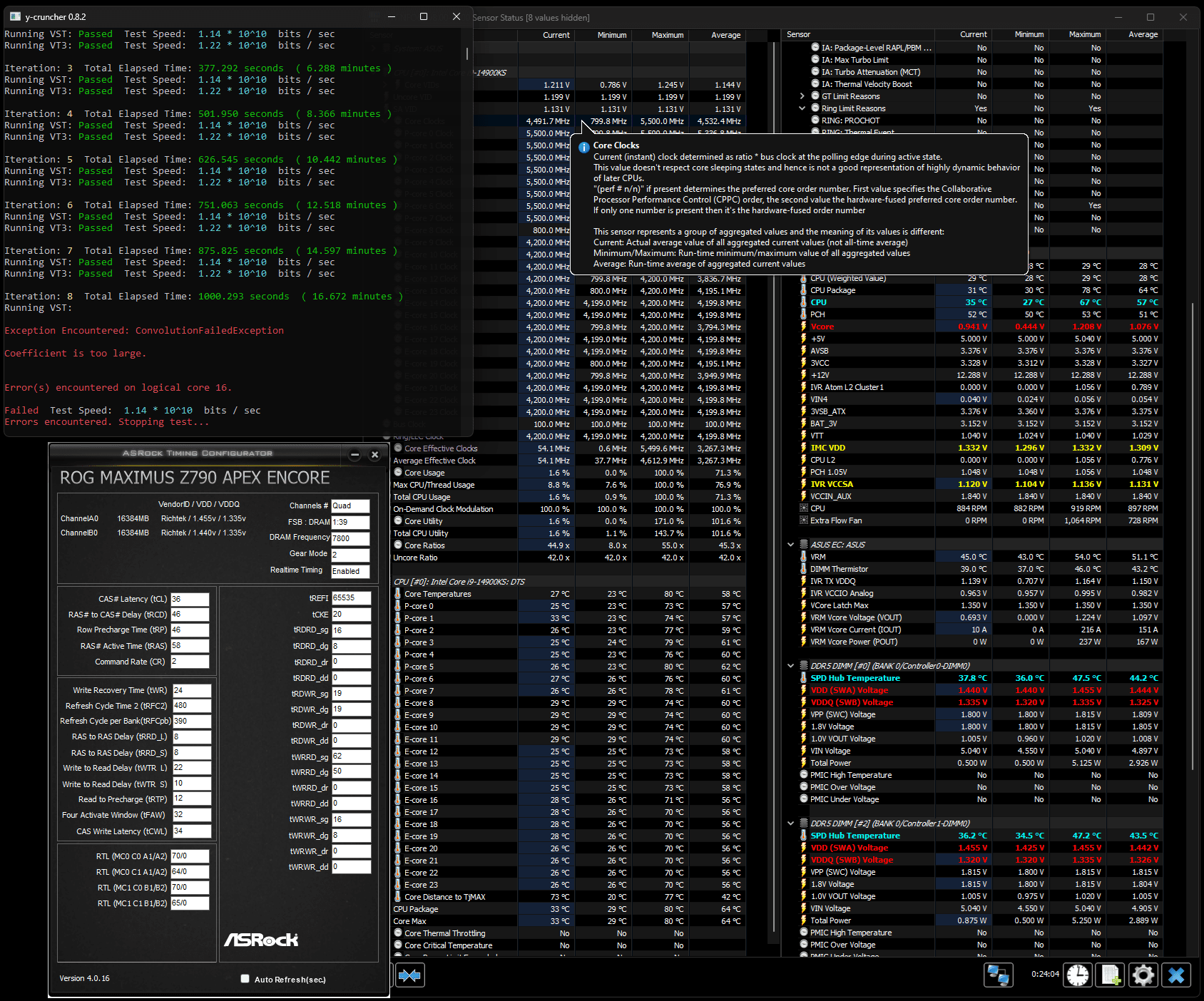Click the Gear Mode value field
Viewport: 1204px width, 1001px height.
click(x=350, y=555)
